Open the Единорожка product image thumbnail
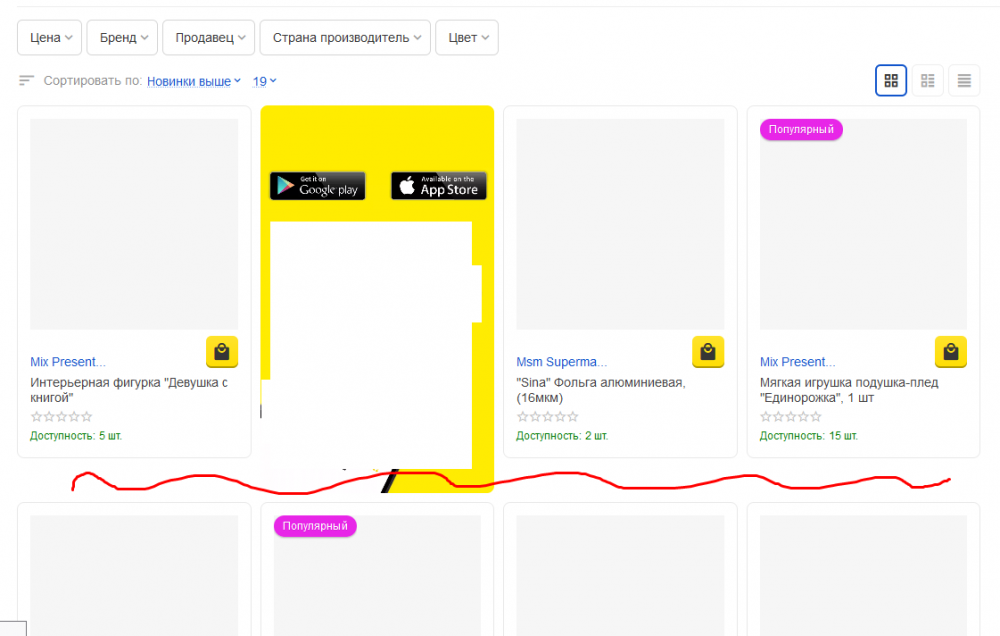Viewport: 1000px width, 636px height. click(x=863, y=225)
